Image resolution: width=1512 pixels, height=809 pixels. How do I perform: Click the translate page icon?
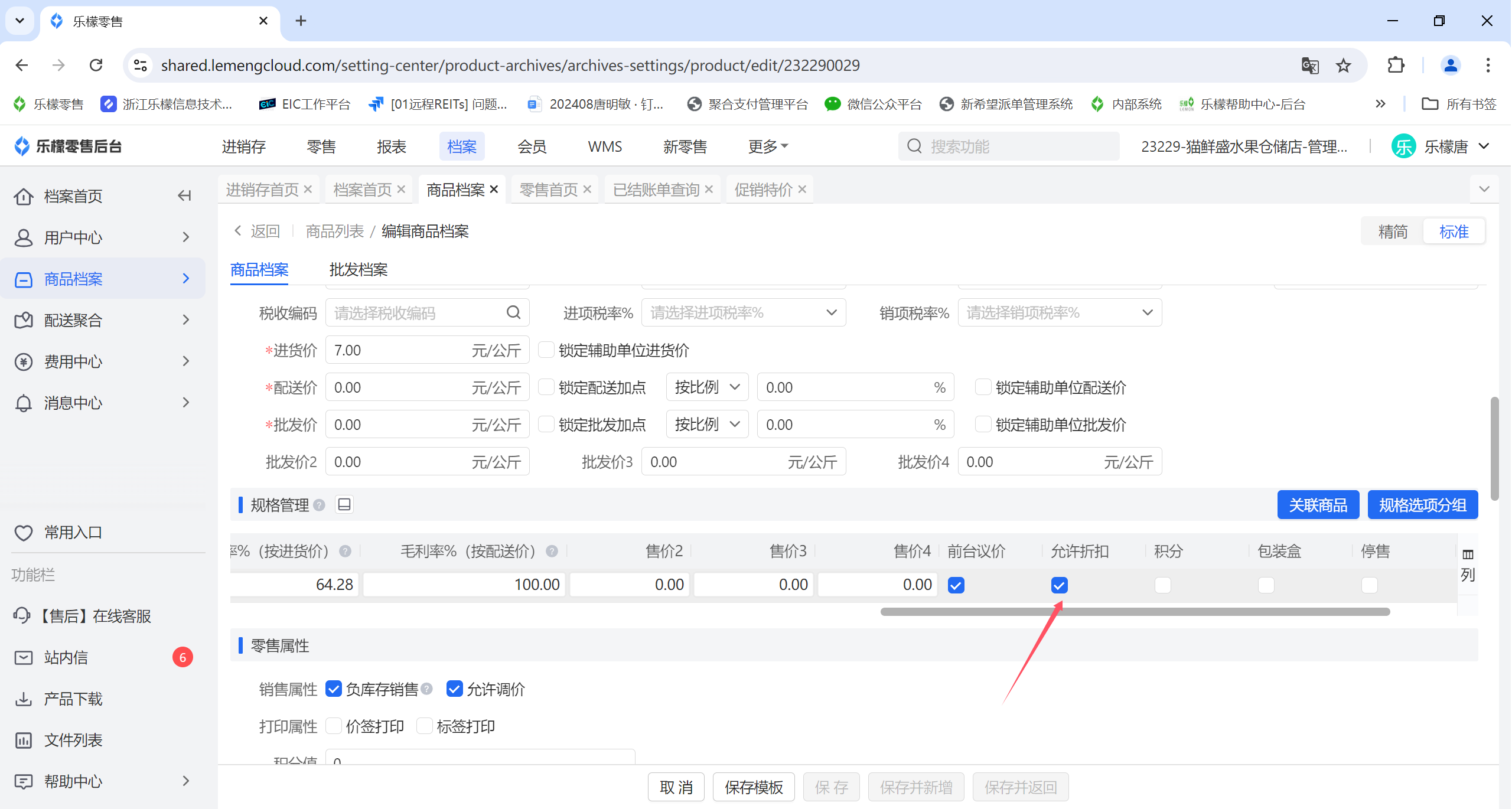click(1310, 65)
